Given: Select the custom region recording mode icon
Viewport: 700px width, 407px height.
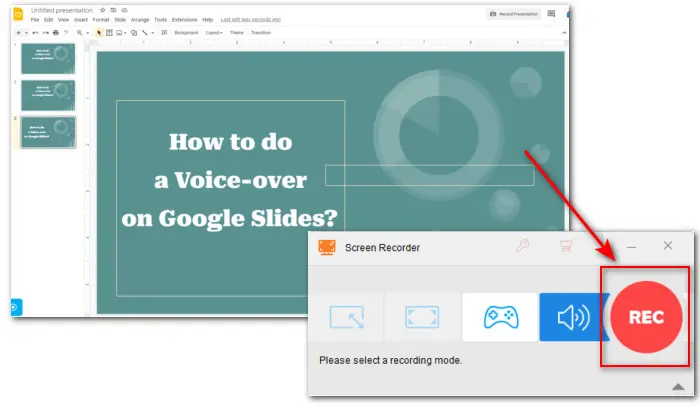Looking at the screenshot, I should [x=346, y=317].
